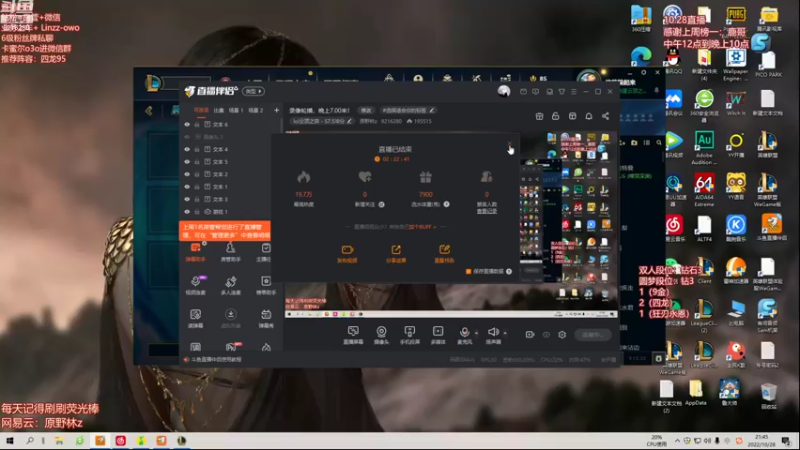
Task: Open the gift box icon in top row
Action: click(539, 116)
